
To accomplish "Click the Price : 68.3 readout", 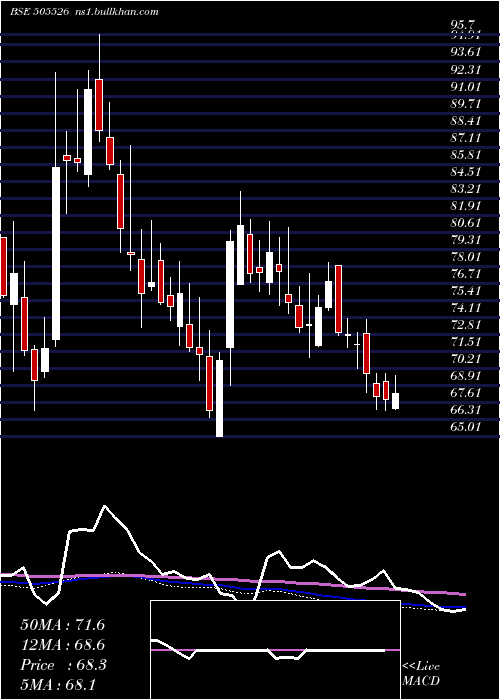I will point(63,665).
